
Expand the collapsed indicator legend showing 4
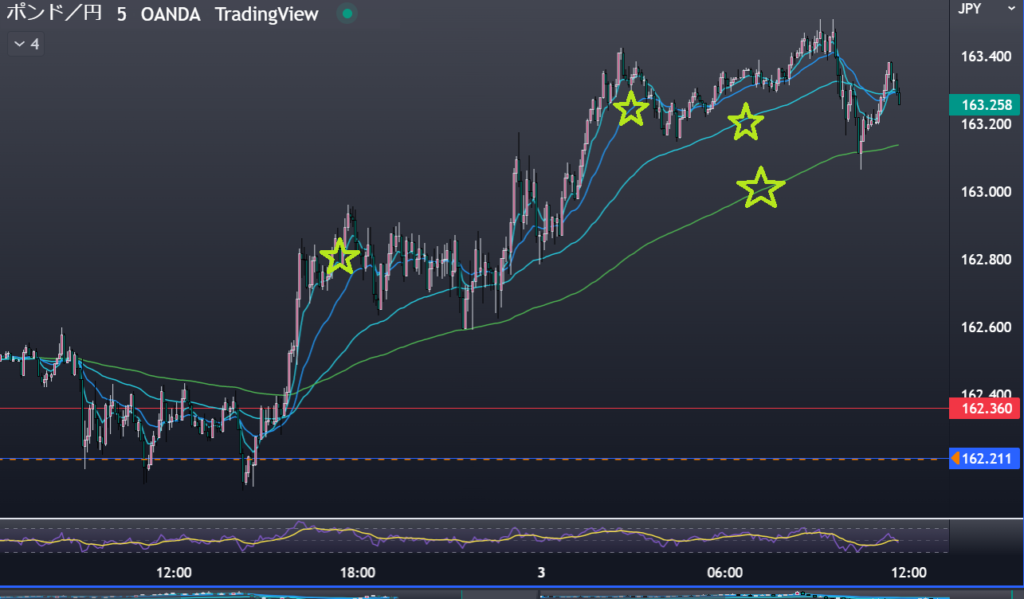tap(24, 45)
